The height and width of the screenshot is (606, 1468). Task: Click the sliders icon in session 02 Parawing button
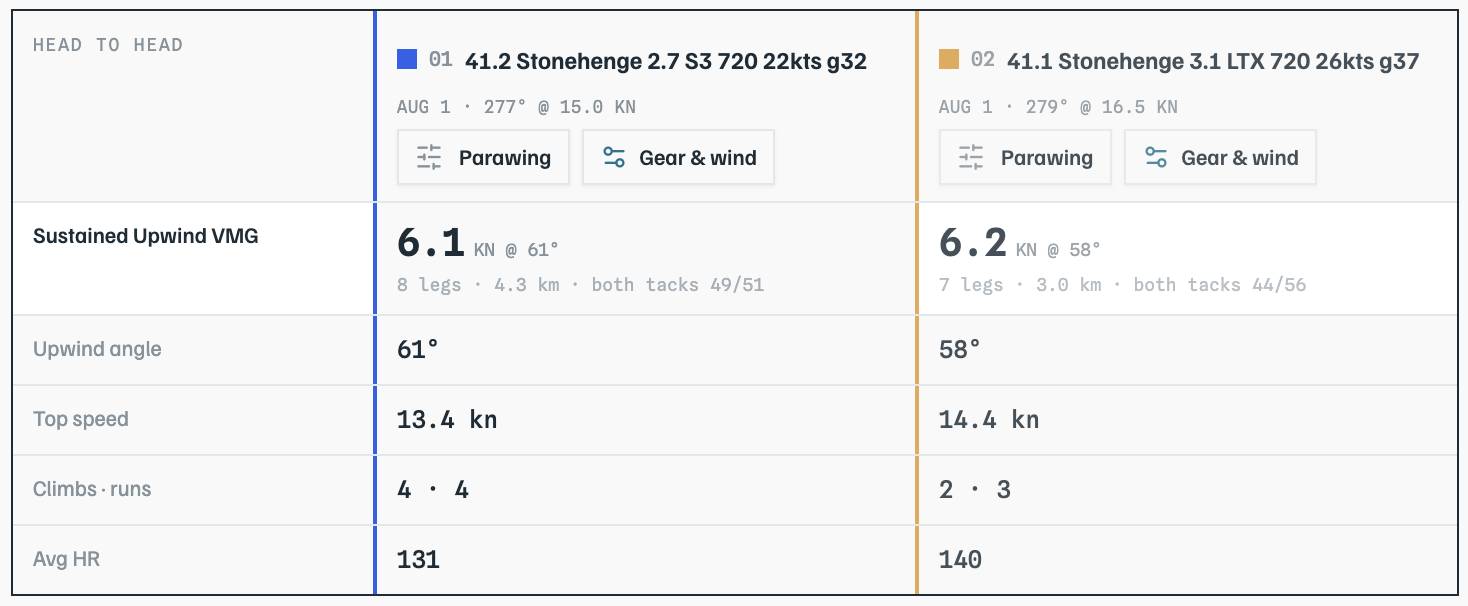971,158
